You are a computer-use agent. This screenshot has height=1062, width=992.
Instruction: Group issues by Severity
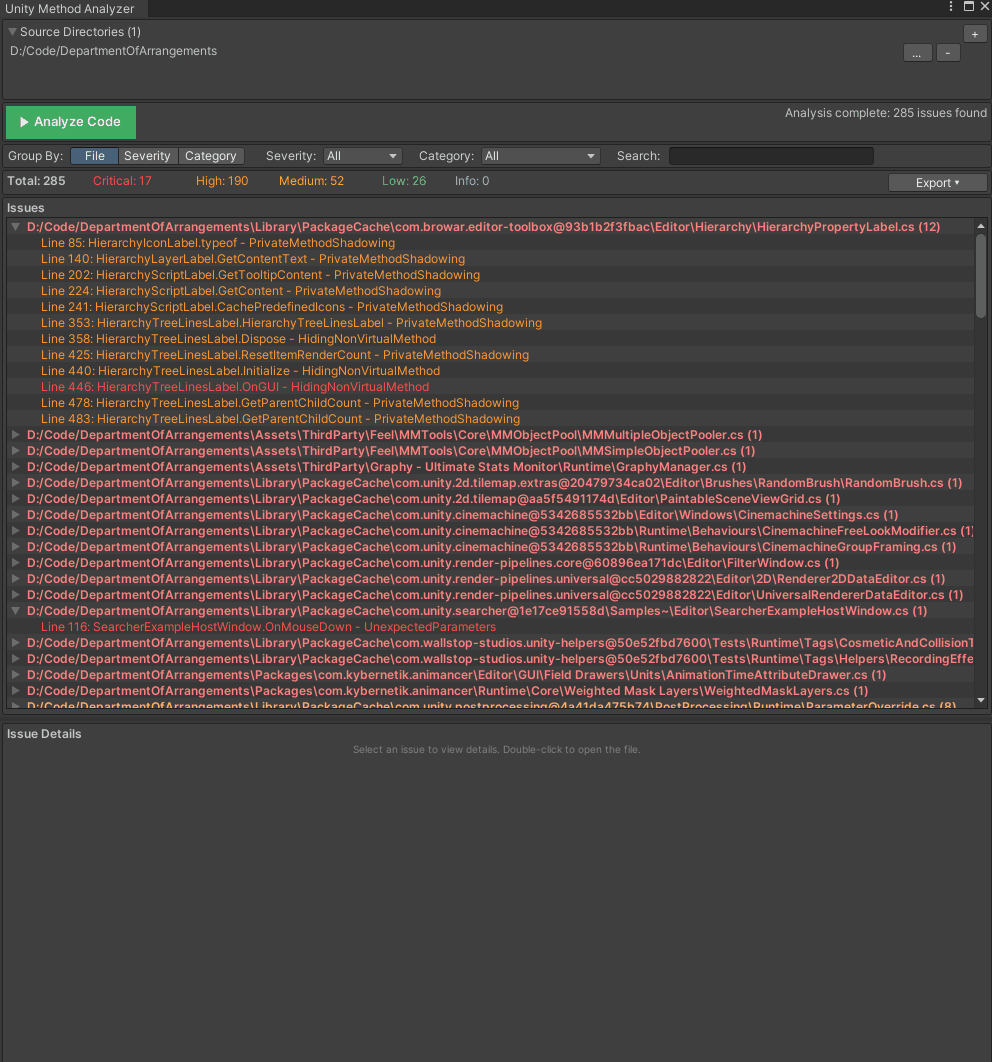[x=147, y=156]
